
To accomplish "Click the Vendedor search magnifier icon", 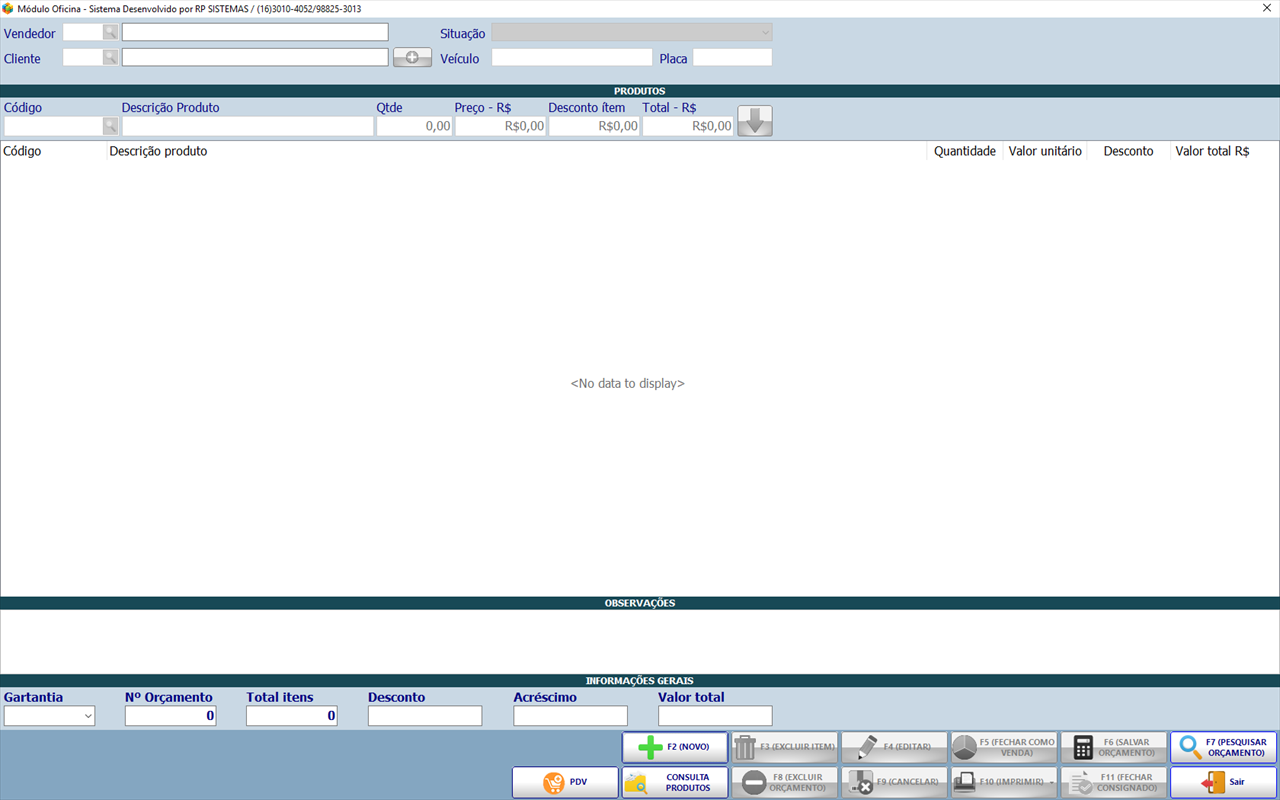I will (110, 32).
